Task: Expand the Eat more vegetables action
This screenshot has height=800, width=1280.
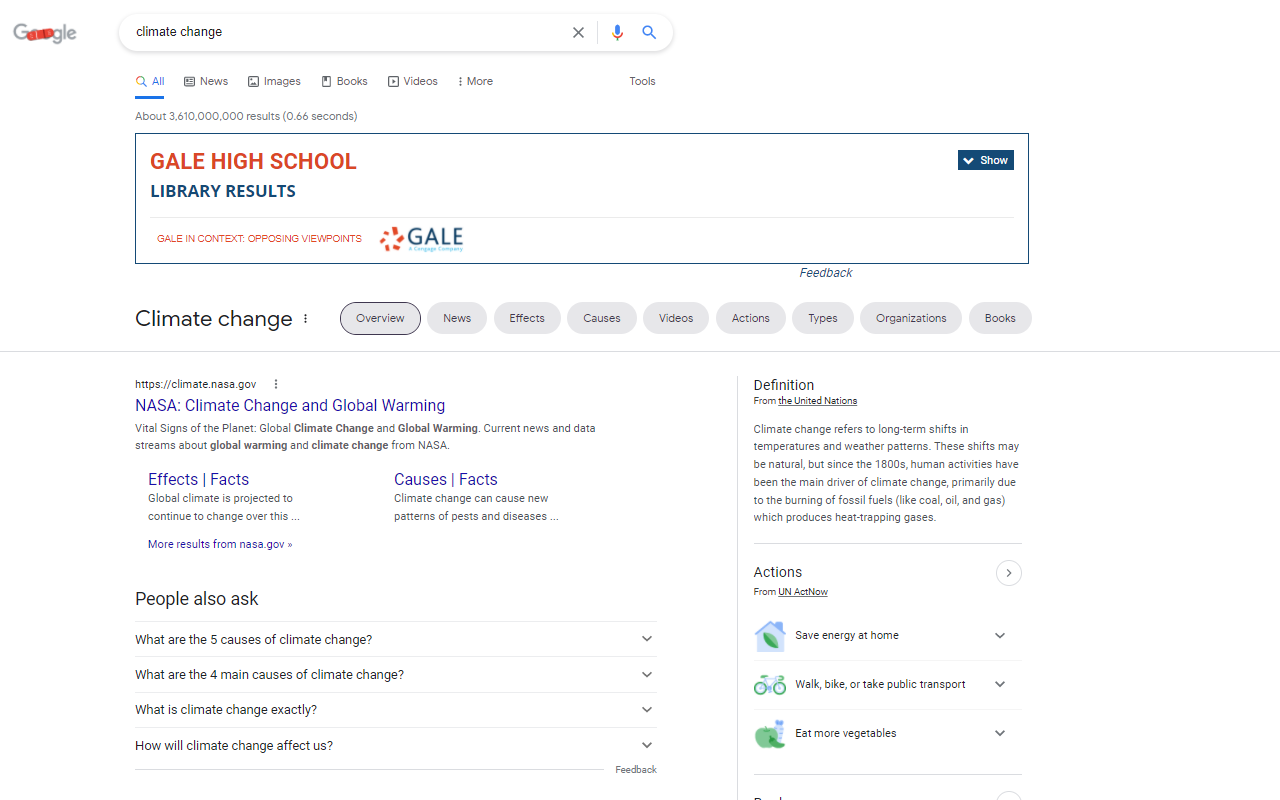Action: [x=887, y=734]
